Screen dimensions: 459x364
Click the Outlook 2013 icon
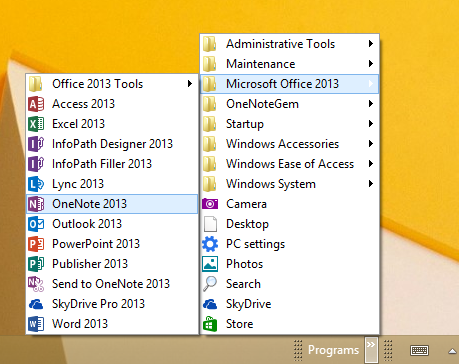[36, 224]
